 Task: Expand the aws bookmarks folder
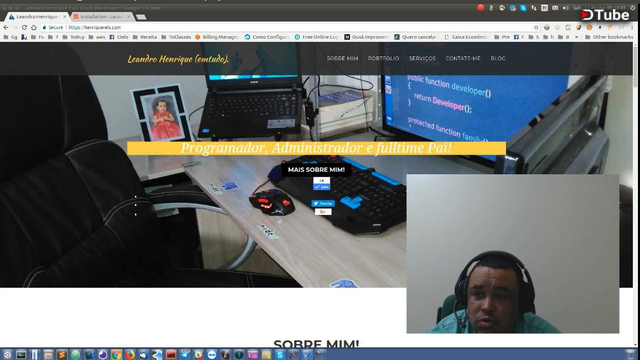97,37
